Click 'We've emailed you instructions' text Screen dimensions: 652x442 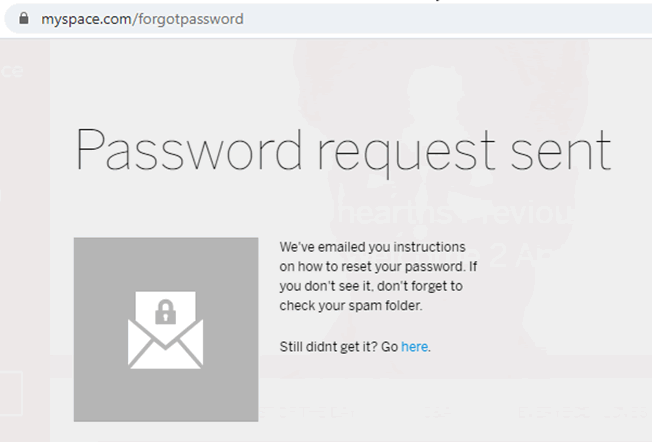click(x=372, y=247)
